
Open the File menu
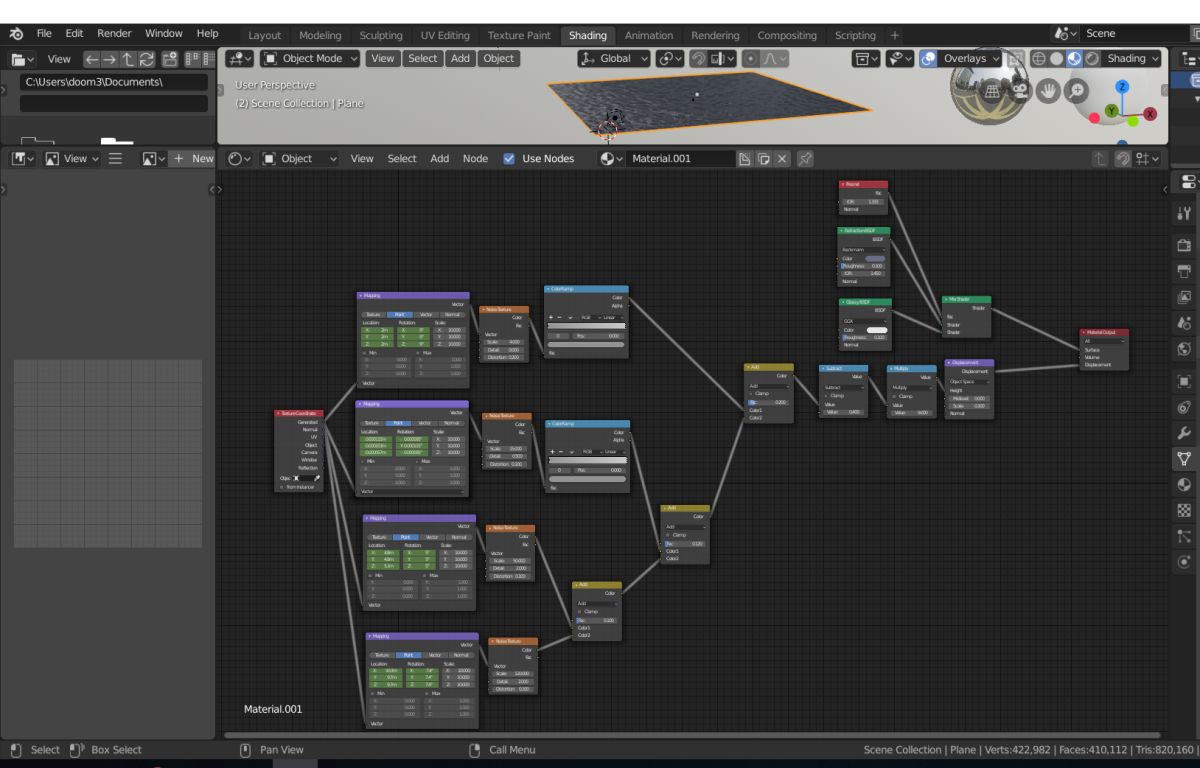click(44, 34)
